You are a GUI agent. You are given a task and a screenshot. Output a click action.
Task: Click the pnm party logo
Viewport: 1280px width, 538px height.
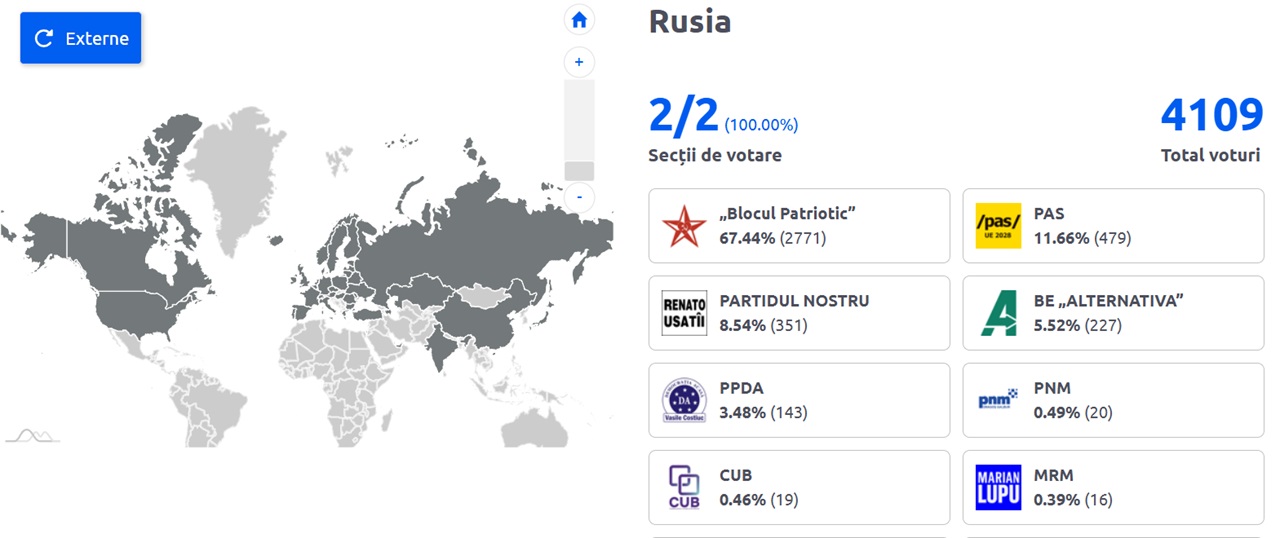point(998,399)
